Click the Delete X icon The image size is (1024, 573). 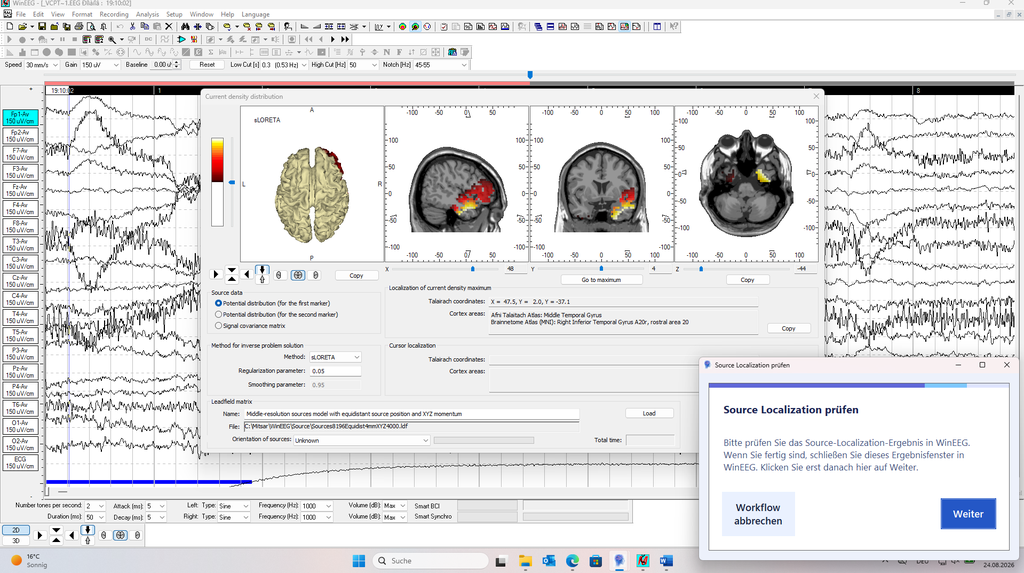pyautogui.click(x=168, y=27)
